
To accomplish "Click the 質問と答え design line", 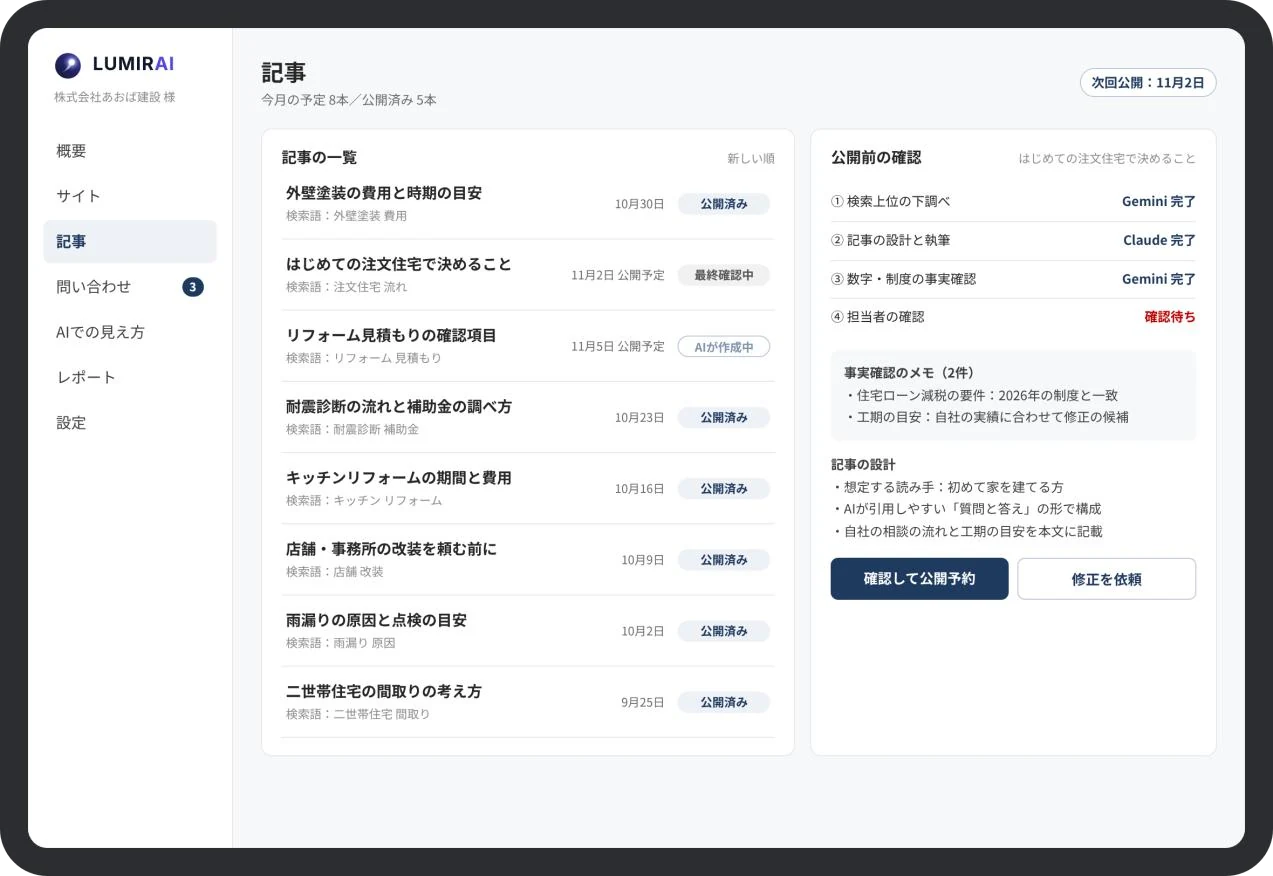I will pos(966,509).
